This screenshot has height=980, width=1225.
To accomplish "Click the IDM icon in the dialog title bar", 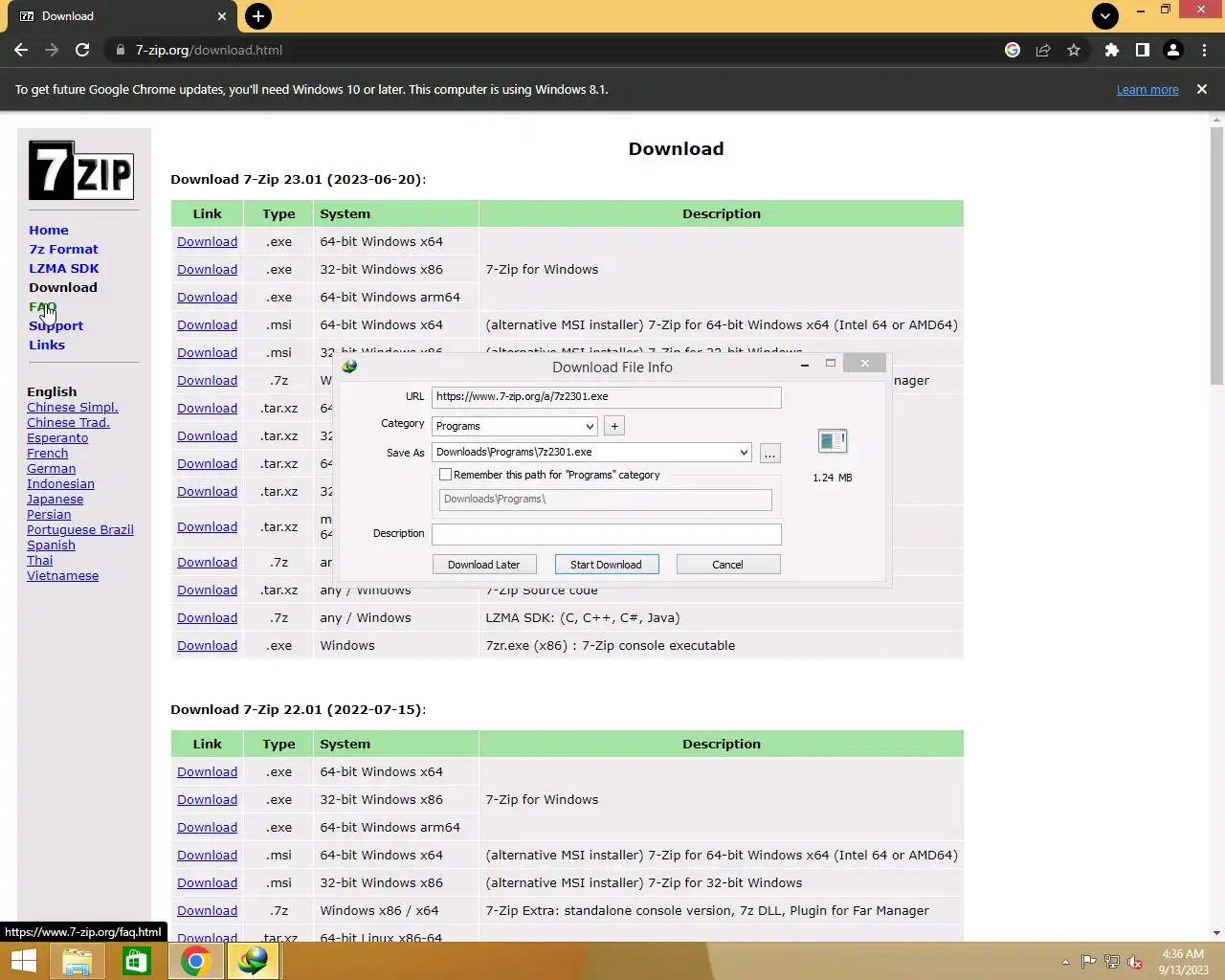I will pyautogui.click(x=349, y=367).
